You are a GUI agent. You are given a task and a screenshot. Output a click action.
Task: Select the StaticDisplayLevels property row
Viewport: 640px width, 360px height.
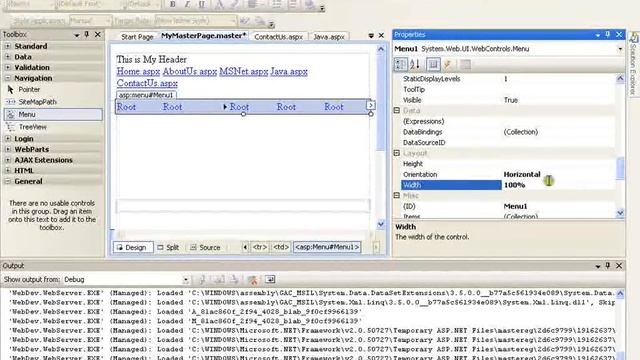pos(508,79)
